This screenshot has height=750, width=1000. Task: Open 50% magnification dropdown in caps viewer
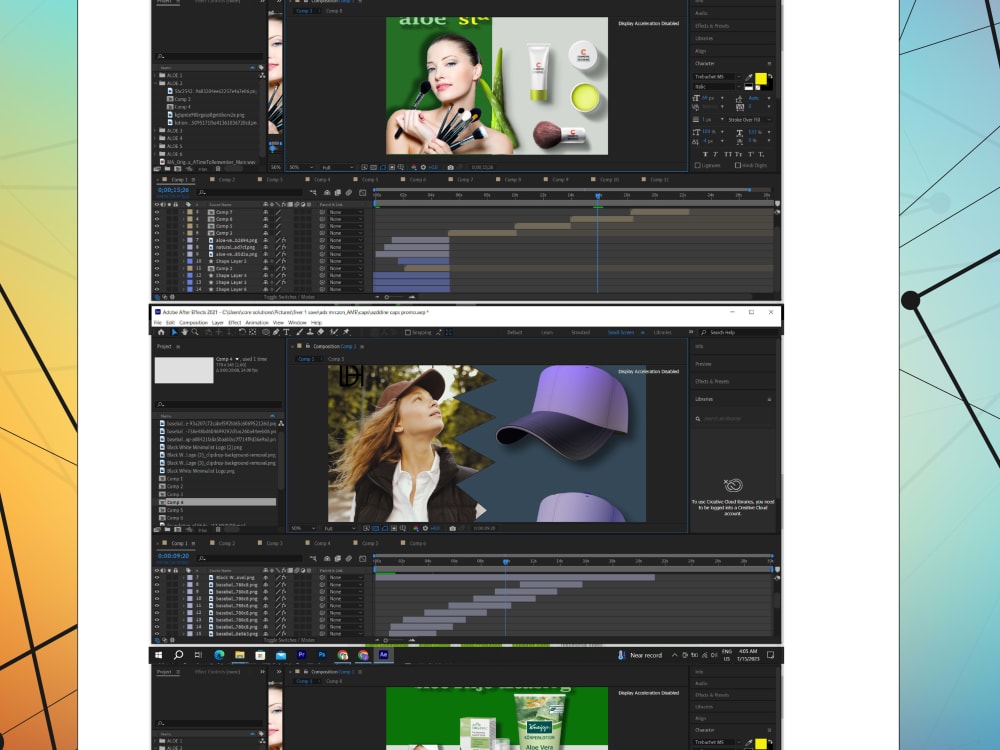click(x=302, y=528)
